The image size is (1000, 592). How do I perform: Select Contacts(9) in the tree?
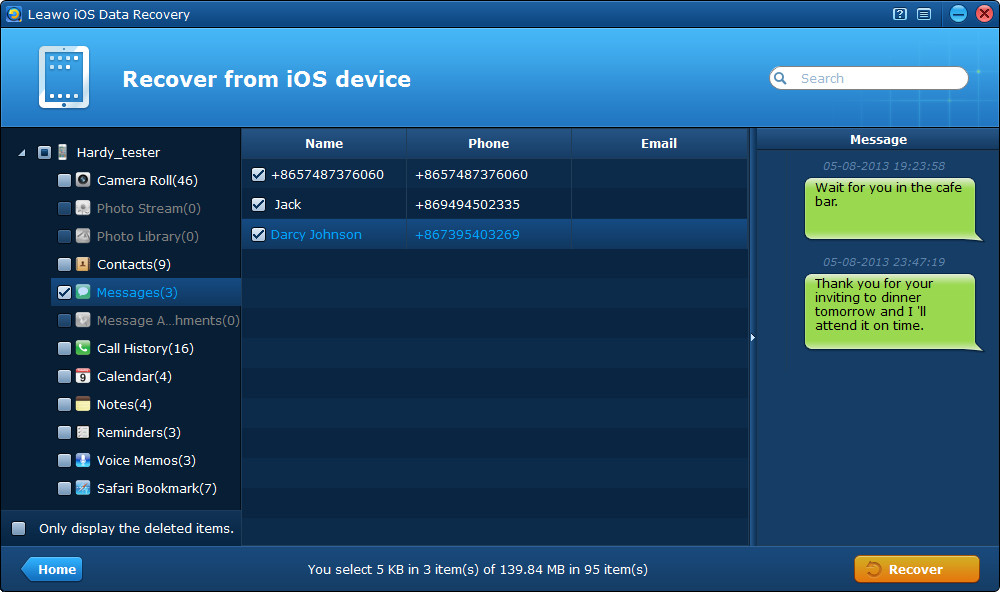(133, 264)
